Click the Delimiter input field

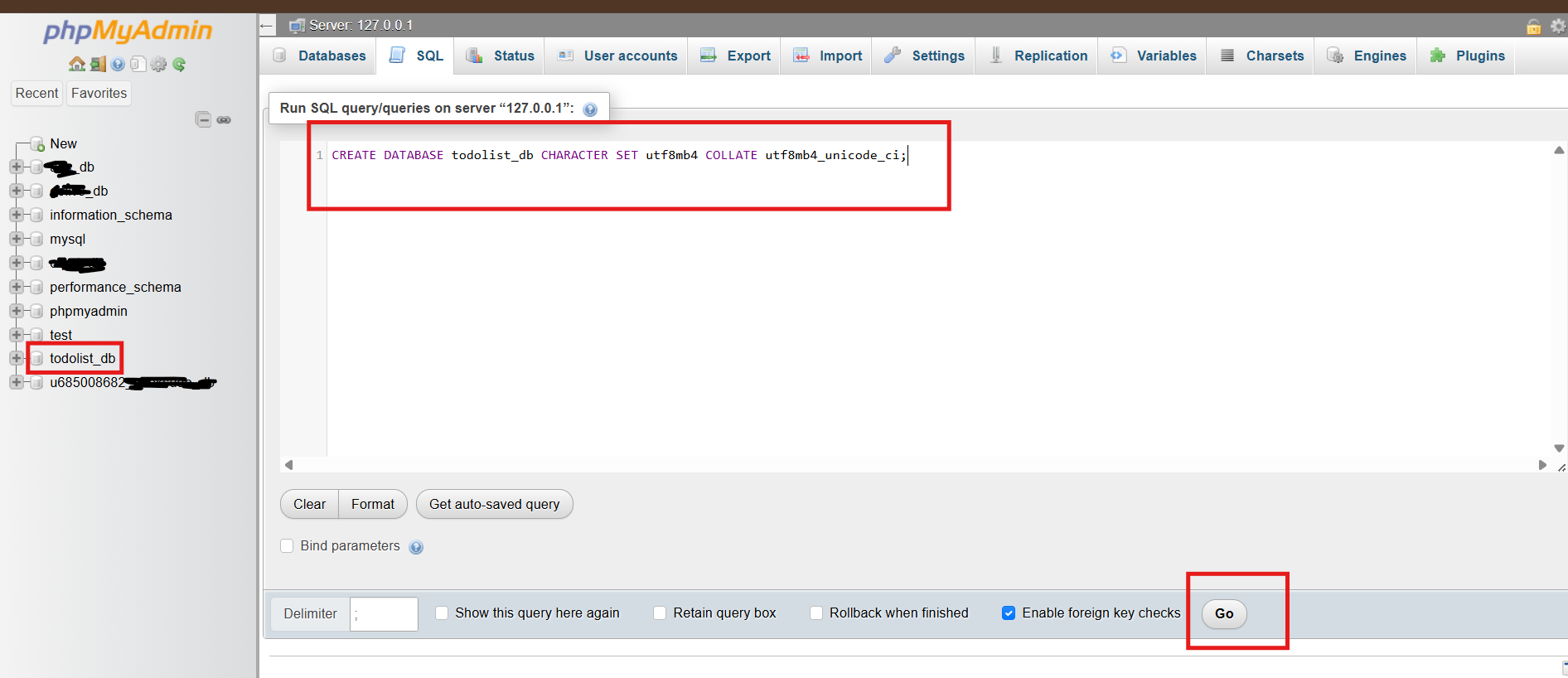384,614
